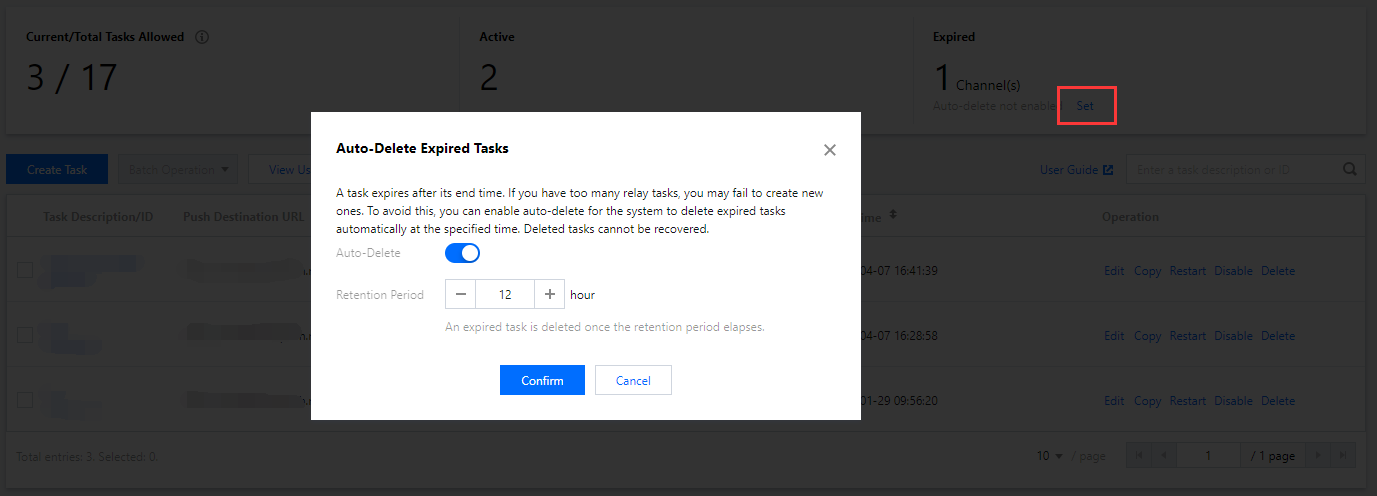Go to the next page using pagination arrow

coord(1318,456)
